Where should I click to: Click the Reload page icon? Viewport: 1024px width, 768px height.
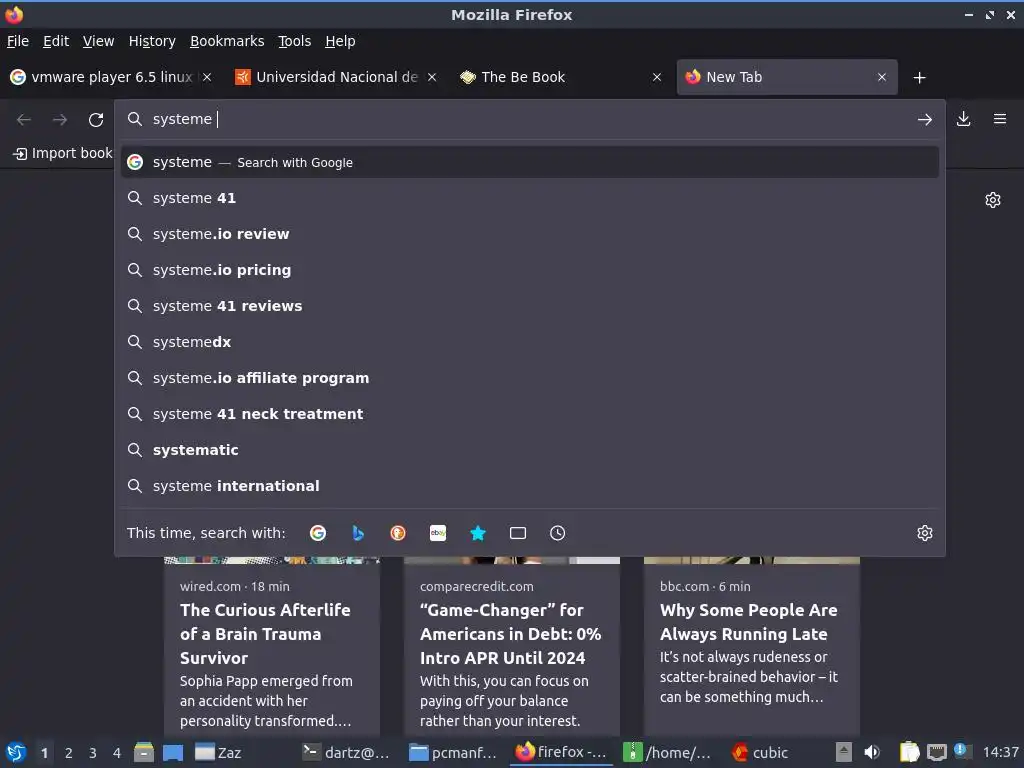tap(96, 120)
